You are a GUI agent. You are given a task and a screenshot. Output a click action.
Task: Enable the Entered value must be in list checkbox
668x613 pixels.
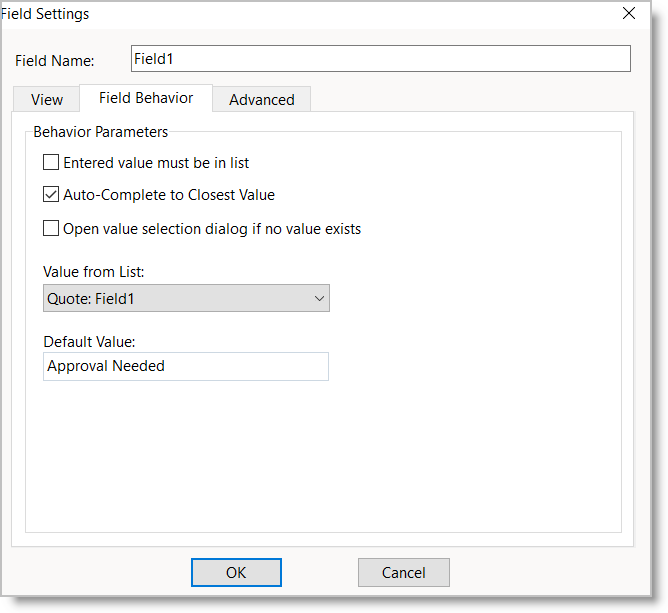coord(52,162)
